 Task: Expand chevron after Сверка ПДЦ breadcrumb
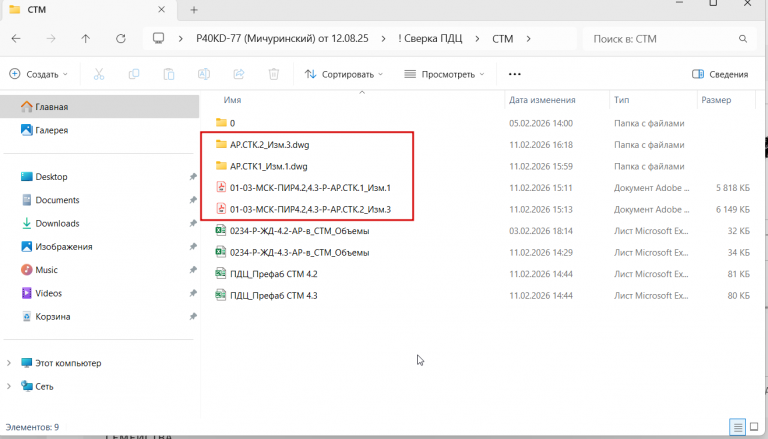(x=477, y=39)
